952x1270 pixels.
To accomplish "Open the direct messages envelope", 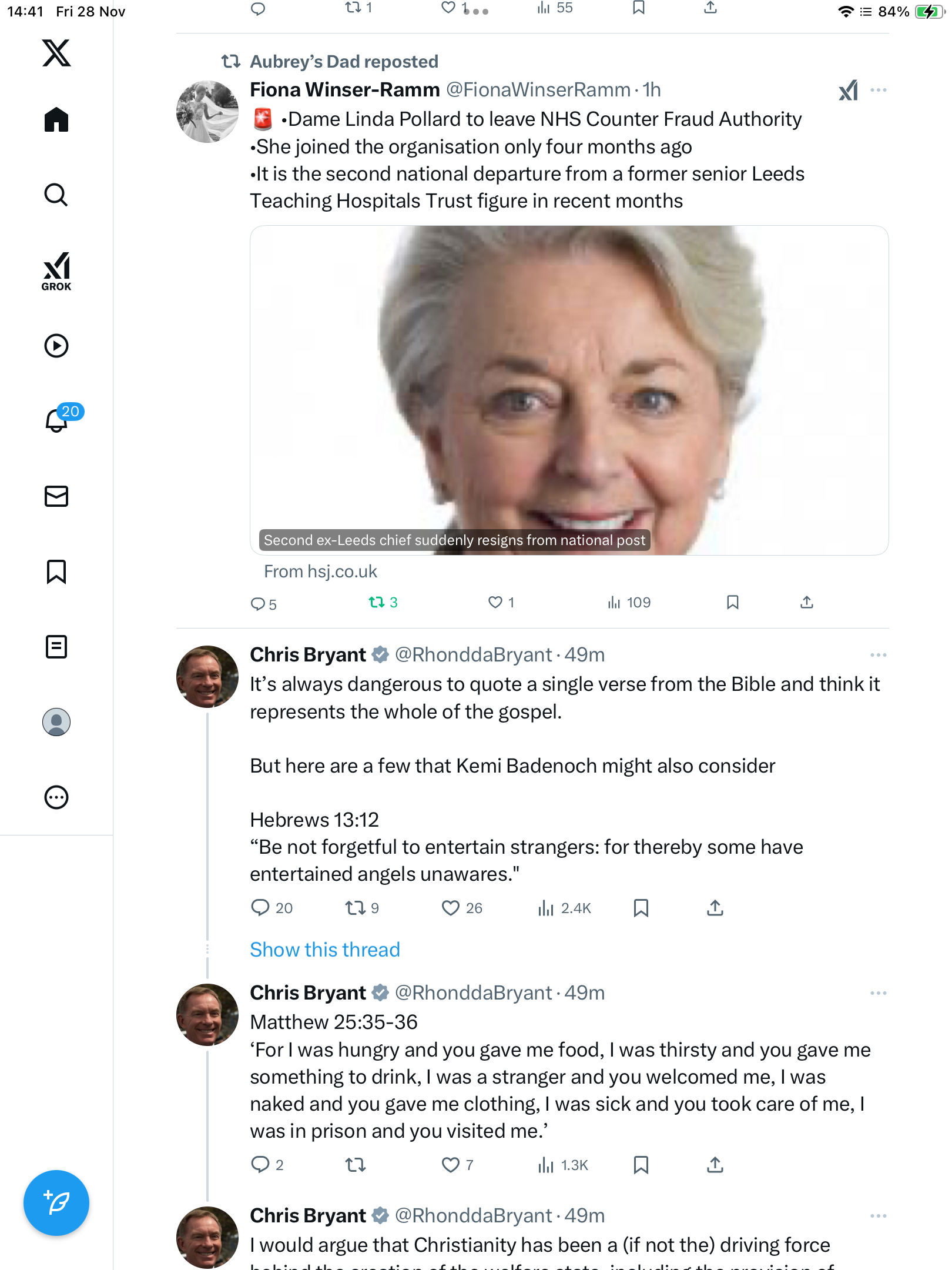I will click(x=56, y=496).
